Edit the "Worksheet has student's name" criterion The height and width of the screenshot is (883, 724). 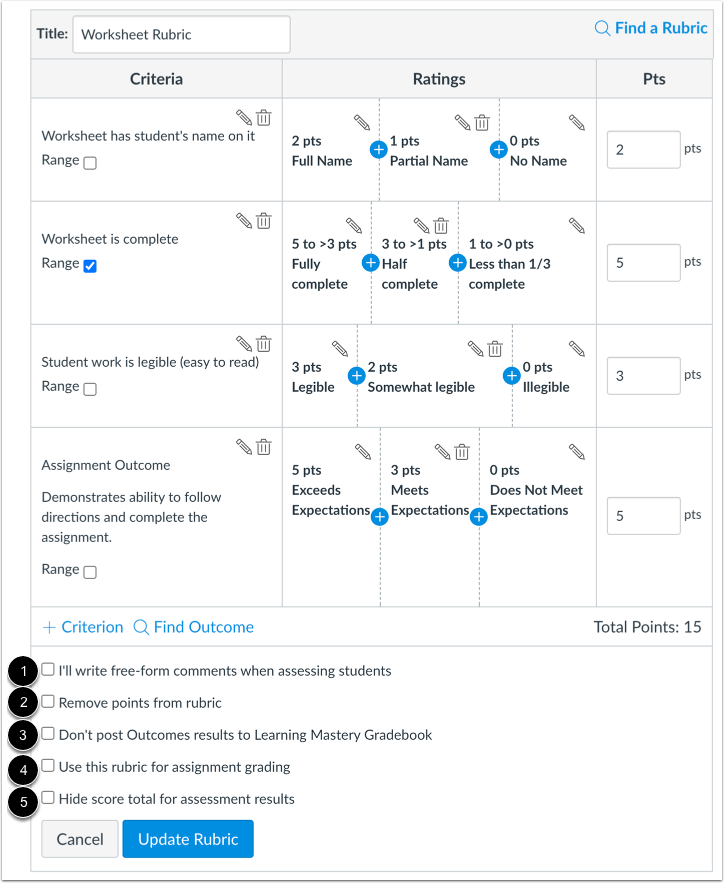(x=245, y=117)
